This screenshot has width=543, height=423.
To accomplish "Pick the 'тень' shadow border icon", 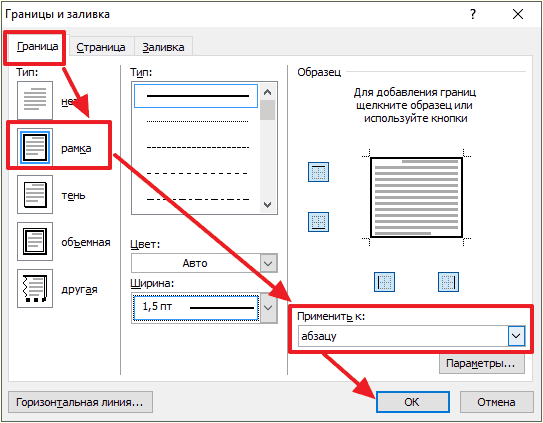I will coord(35,194).
